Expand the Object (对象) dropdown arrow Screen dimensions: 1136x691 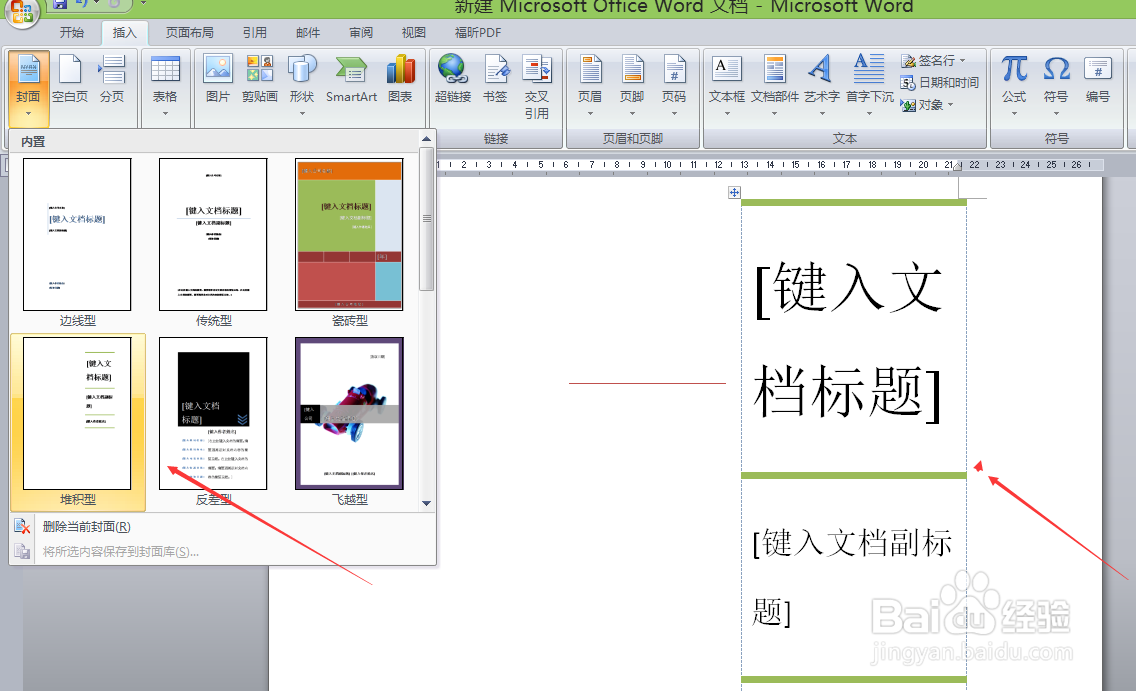click(x=951, y=105)
